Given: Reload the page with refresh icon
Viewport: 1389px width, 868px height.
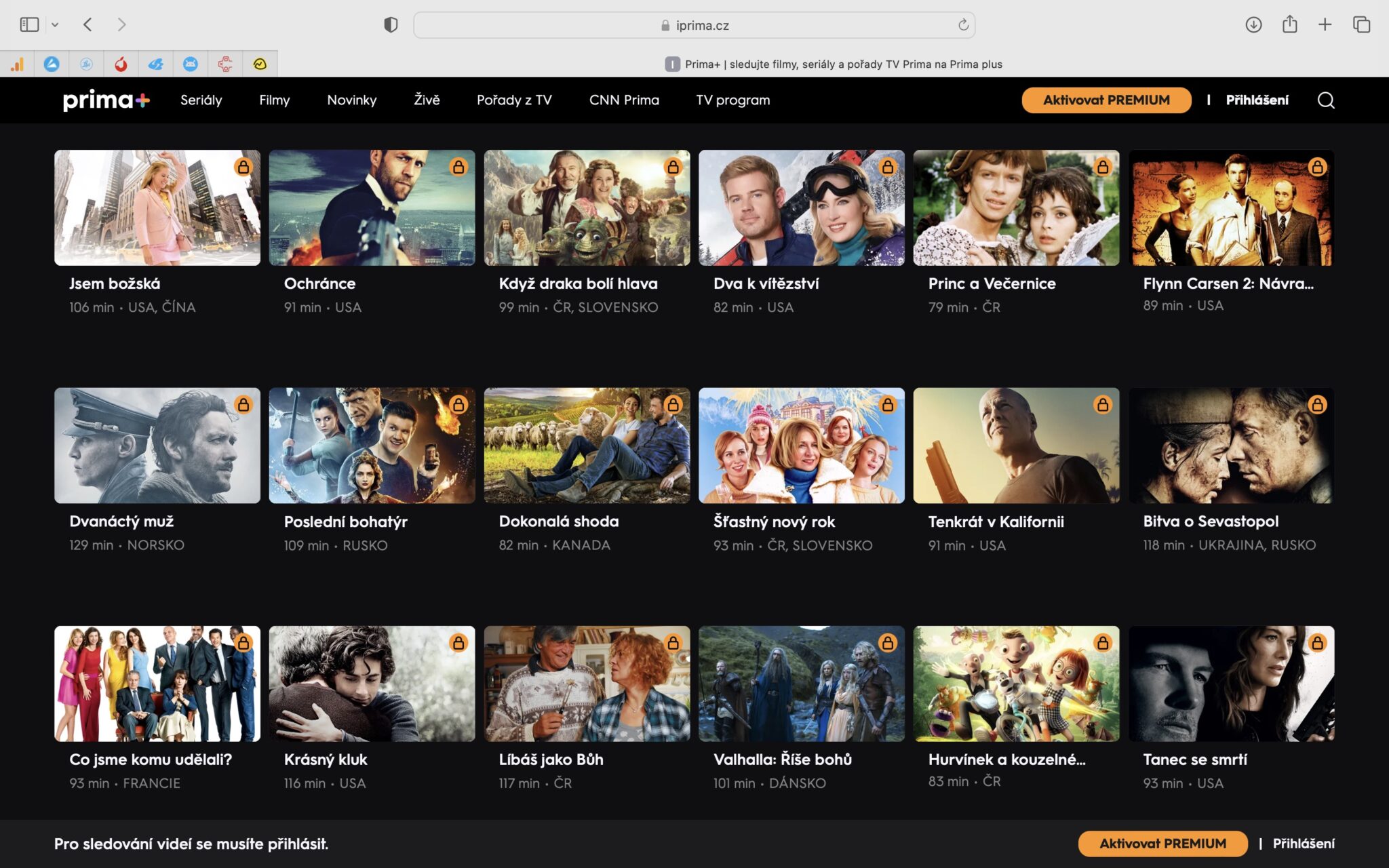Looking at the screenshot, I should (963, 25).
